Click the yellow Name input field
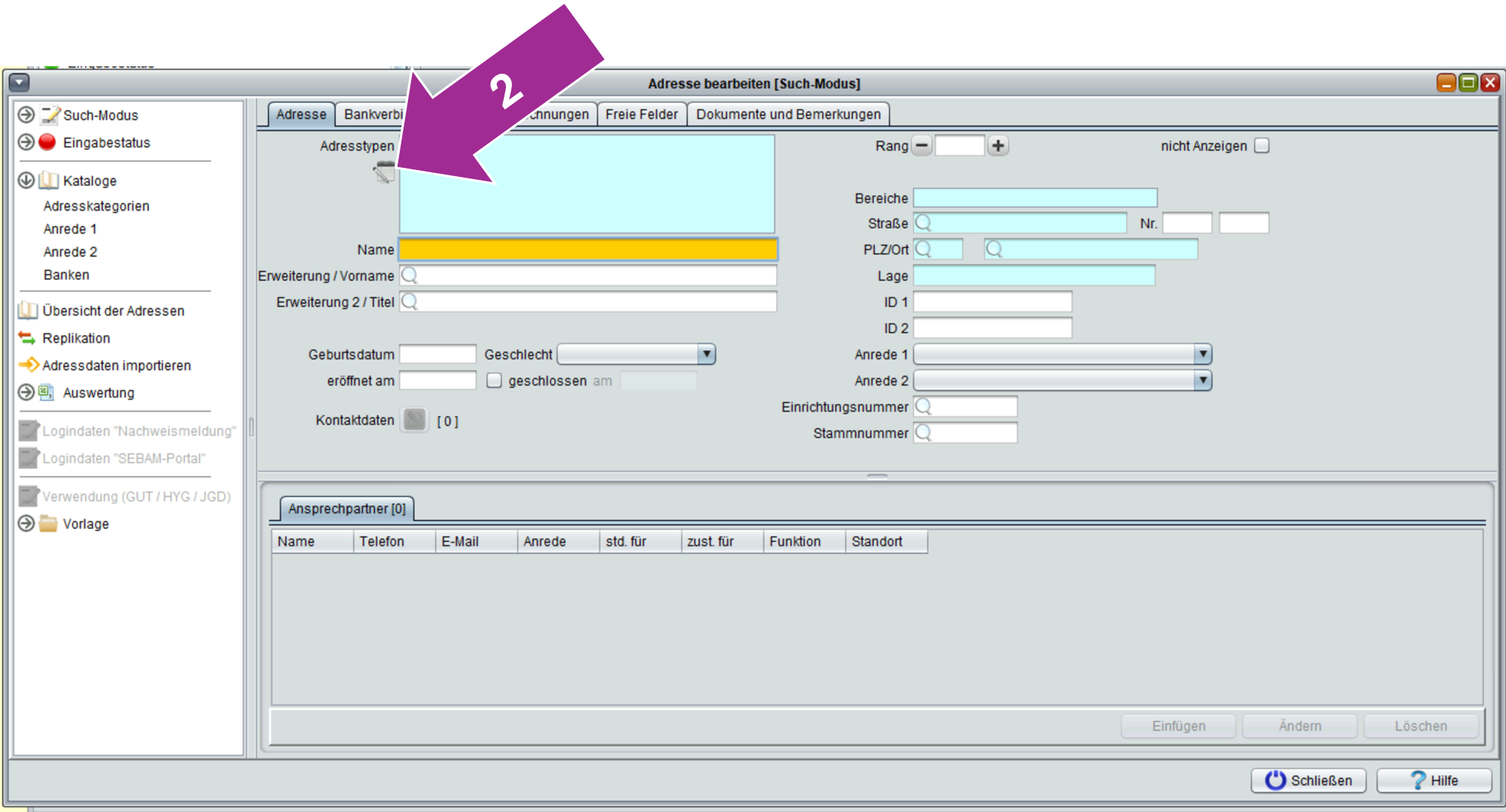Image resolution: width=1506 pixels, height=812 pixels. (587, 250)
